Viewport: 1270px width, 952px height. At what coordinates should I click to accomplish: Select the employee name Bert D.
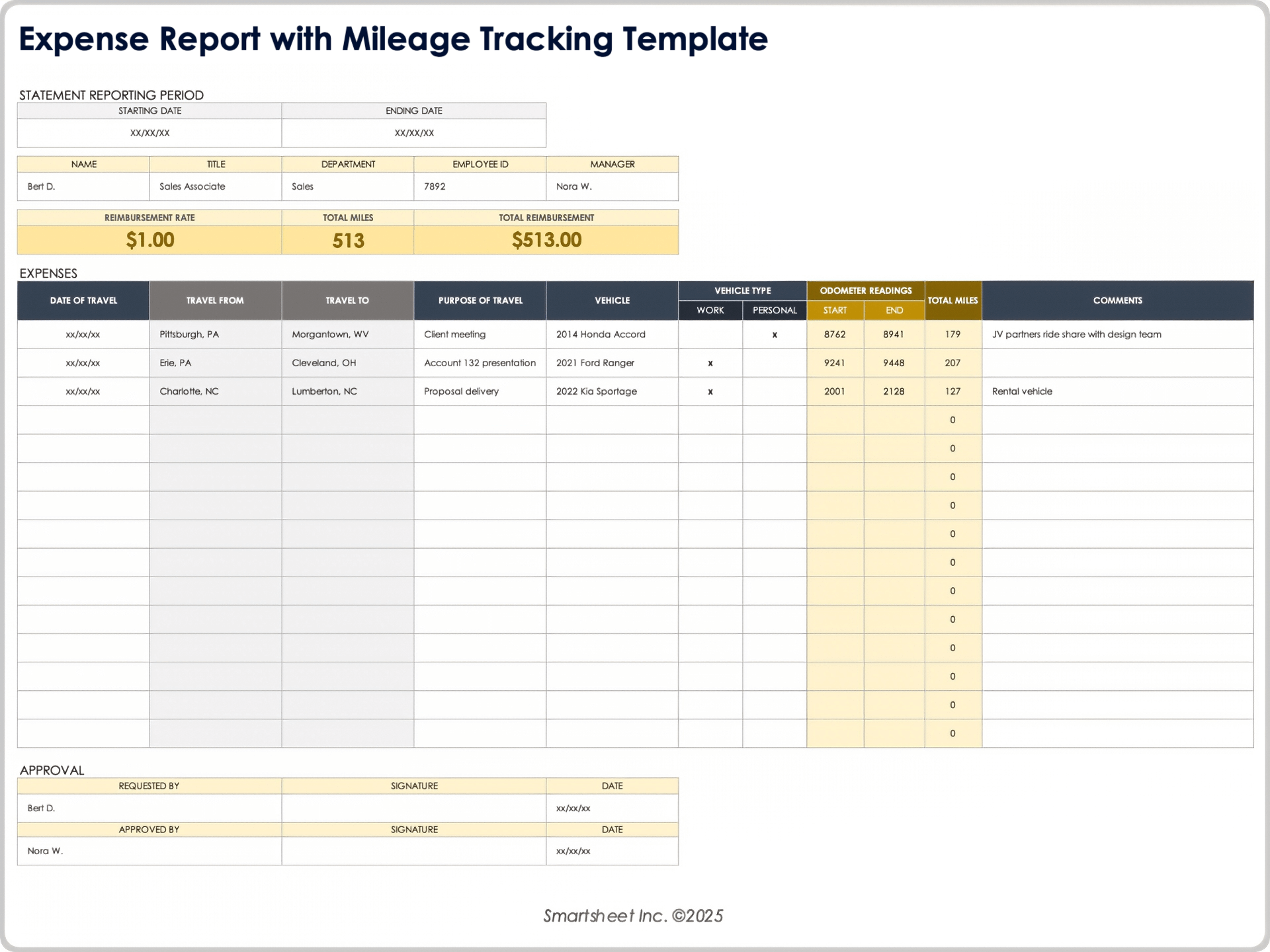83,186
